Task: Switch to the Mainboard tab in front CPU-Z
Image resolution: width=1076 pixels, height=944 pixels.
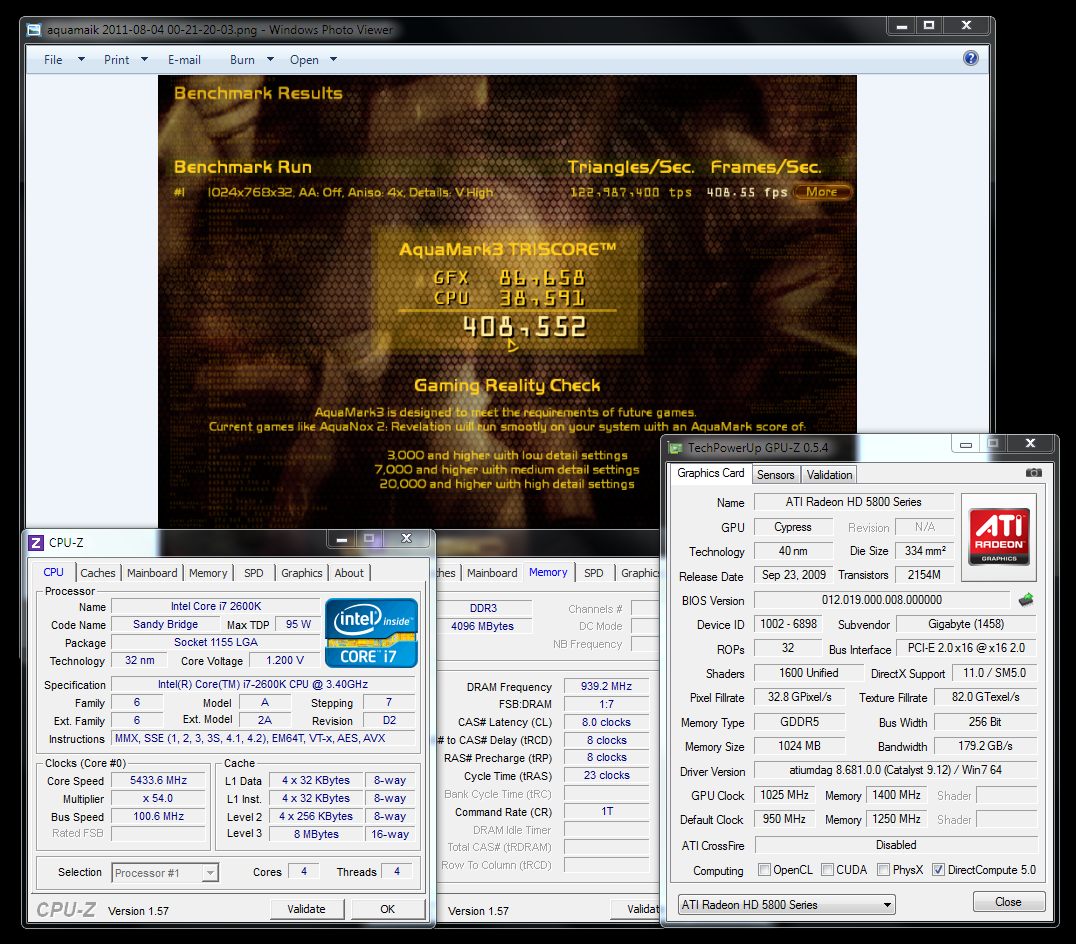Action: (x=152, y=573)
